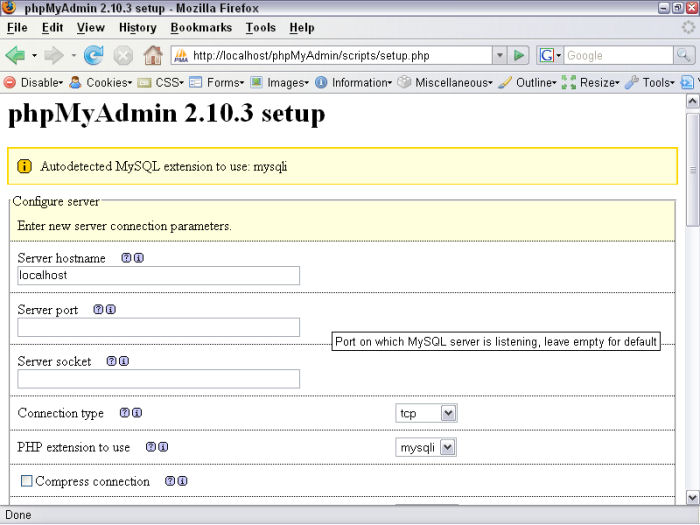Screen dimensions: 700x525
Task: Open the Cookies dropdown in the developer toolbar
Action: point(101,83)
